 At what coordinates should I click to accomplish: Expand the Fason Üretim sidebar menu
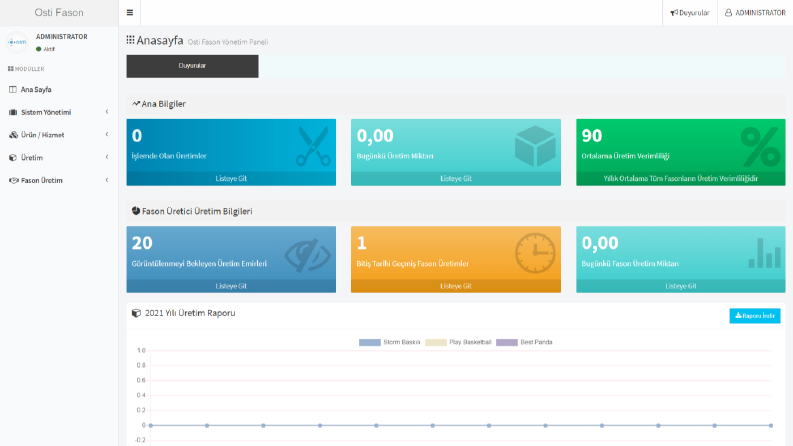[59, 181]
